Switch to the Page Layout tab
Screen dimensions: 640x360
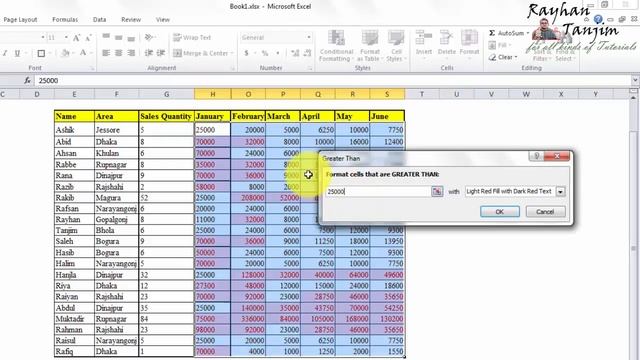(x=20, y=20)
